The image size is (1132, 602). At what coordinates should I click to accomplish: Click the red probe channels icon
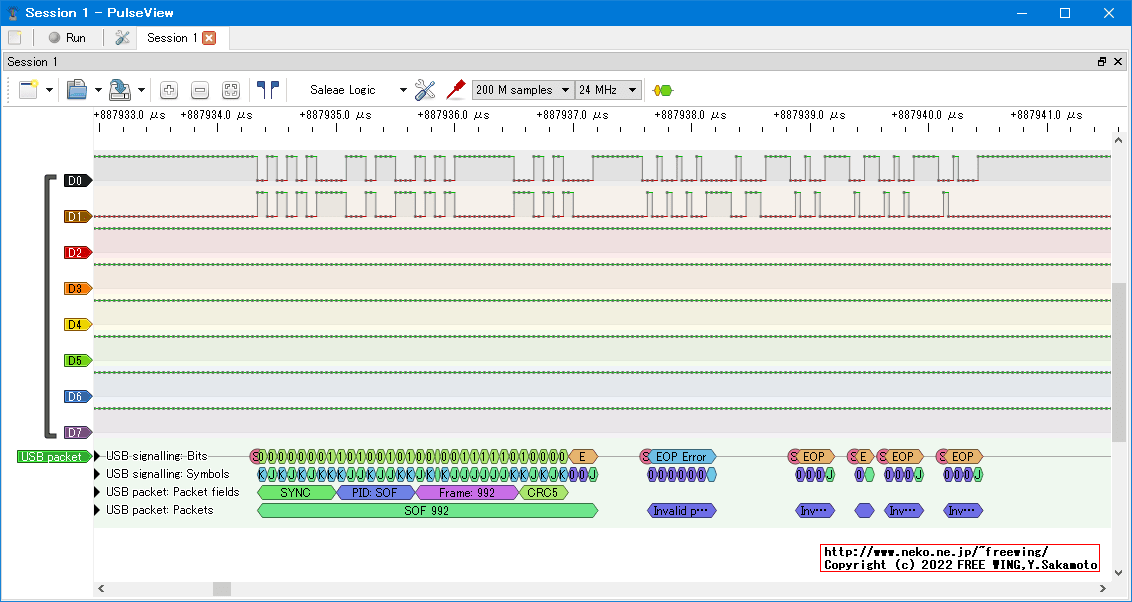[456, 90]
